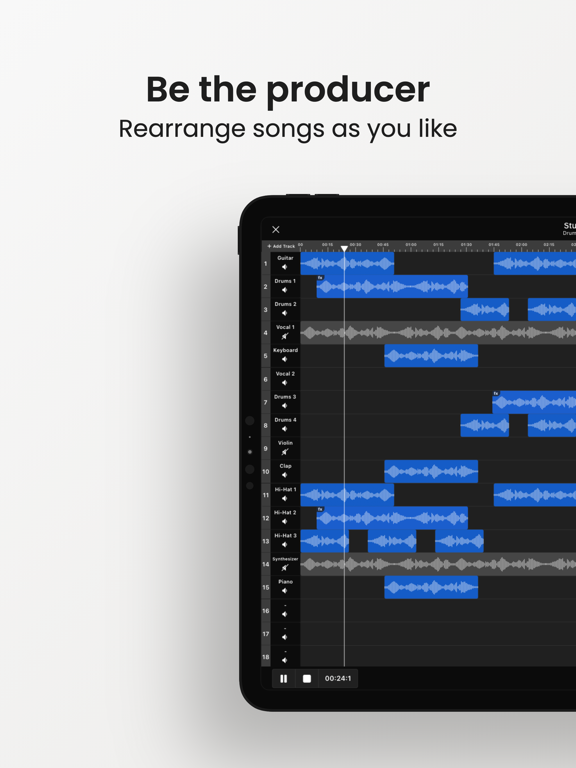Image resolution: width=576 pixels, height=768 pixels.
Task: Jump to 00:45 on the timeline ruler
Action: pyautogui.click(x=383, y=245)
